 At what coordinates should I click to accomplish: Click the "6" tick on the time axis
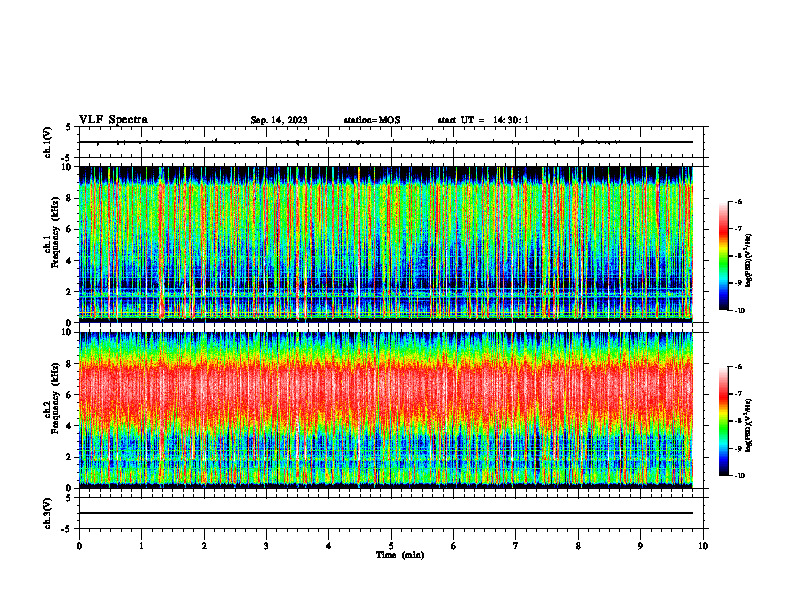(x=454, y=546)
